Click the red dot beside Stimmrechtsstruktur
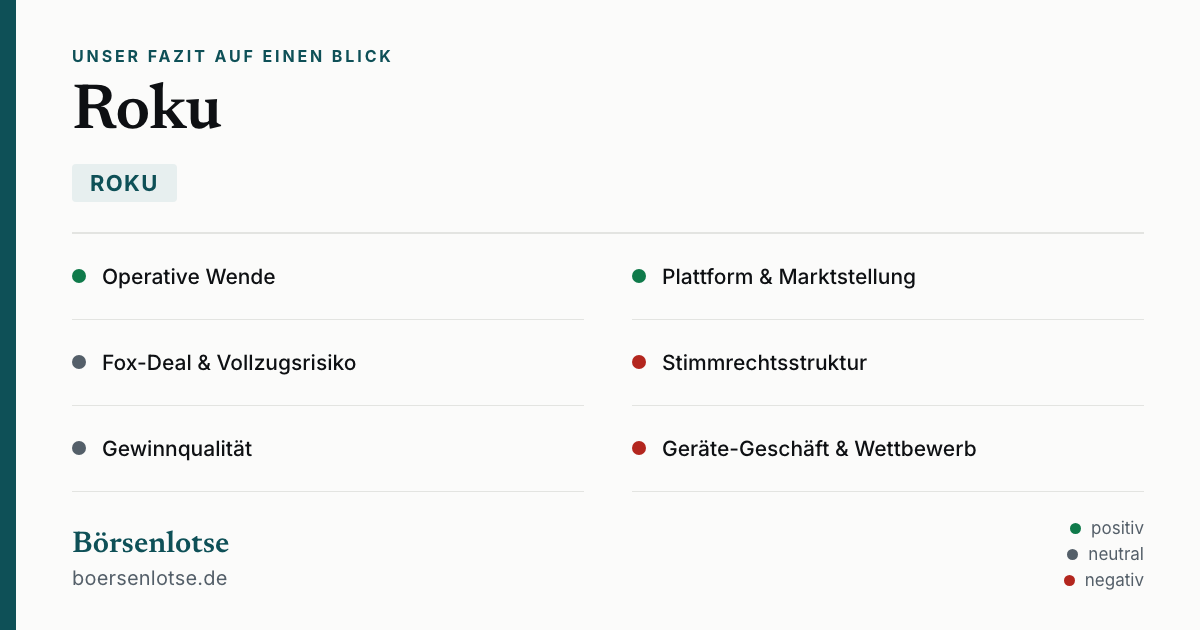 639,362
